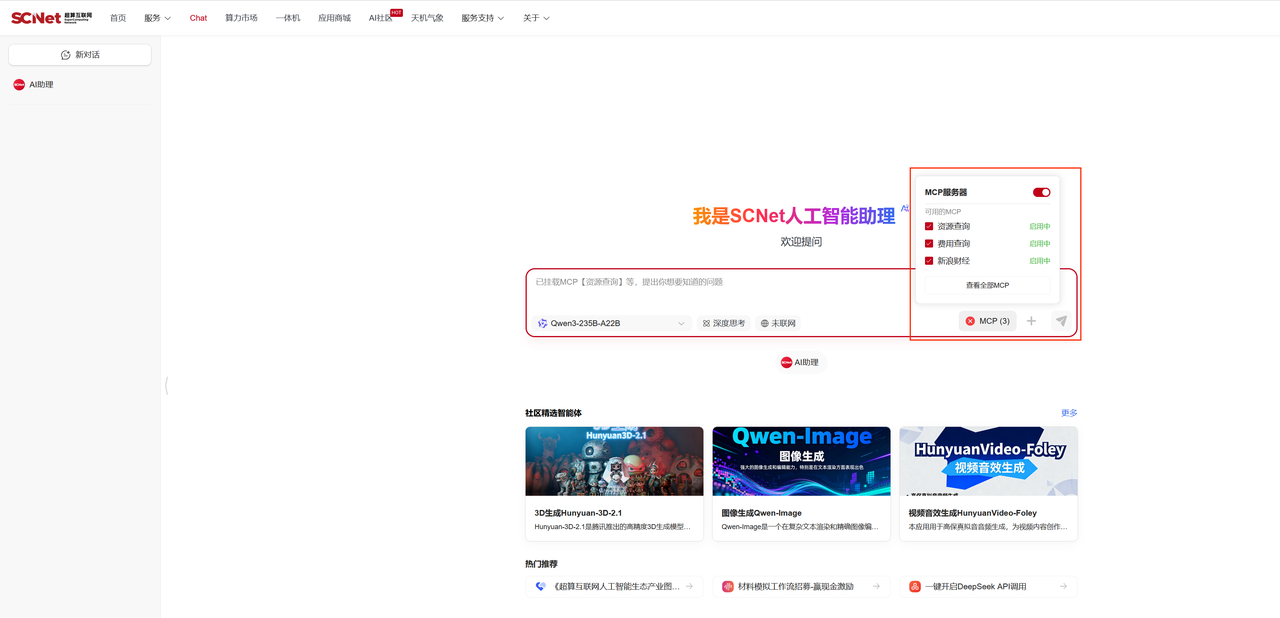Uncheck the 新浪财经 MCP checkbox
The height and width of the screenshot is (618, 1280).
[x=929, y=261]
